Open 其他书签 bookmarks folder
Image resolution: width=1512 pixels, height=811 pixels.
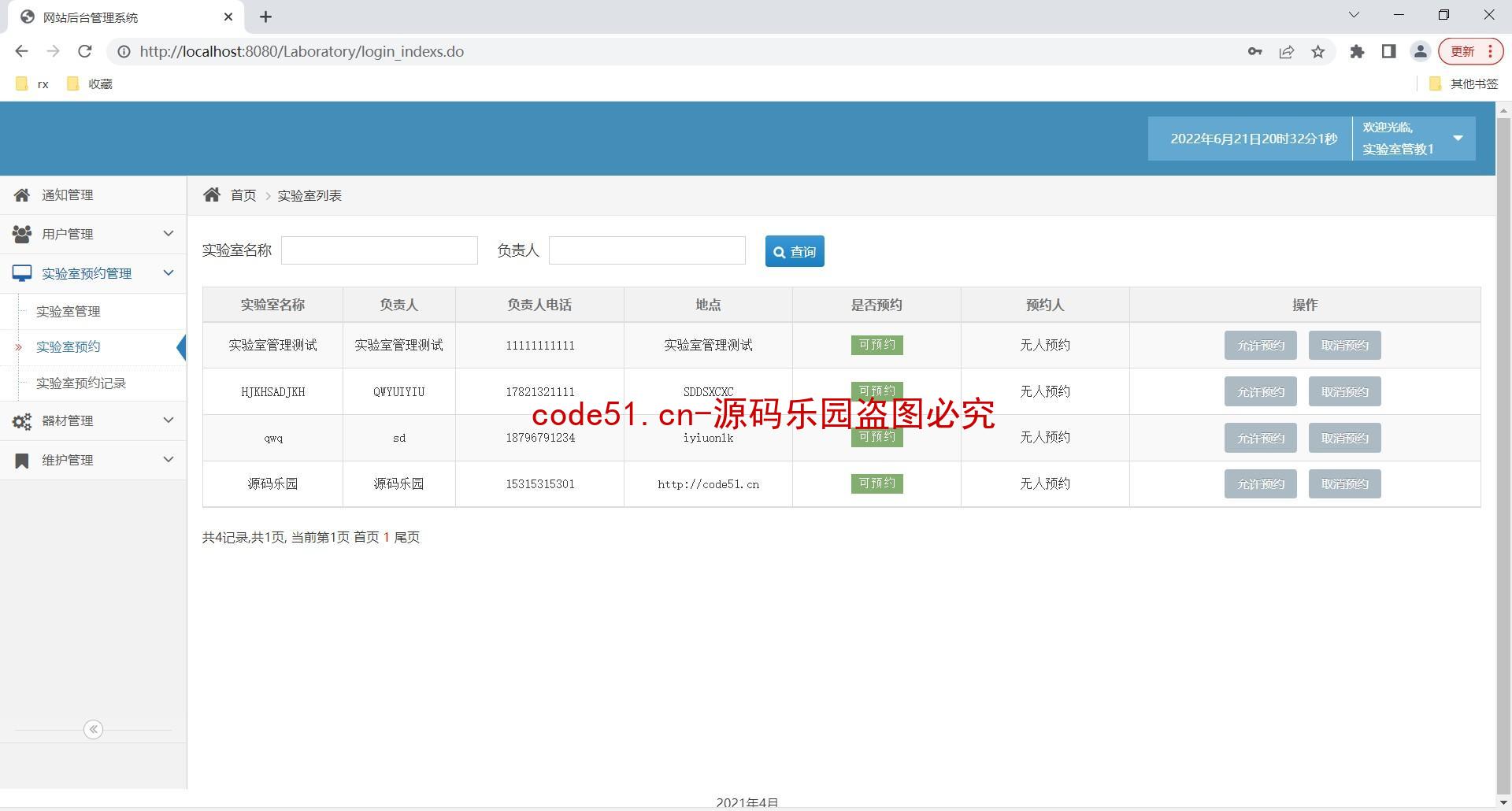coord(1463,84)
